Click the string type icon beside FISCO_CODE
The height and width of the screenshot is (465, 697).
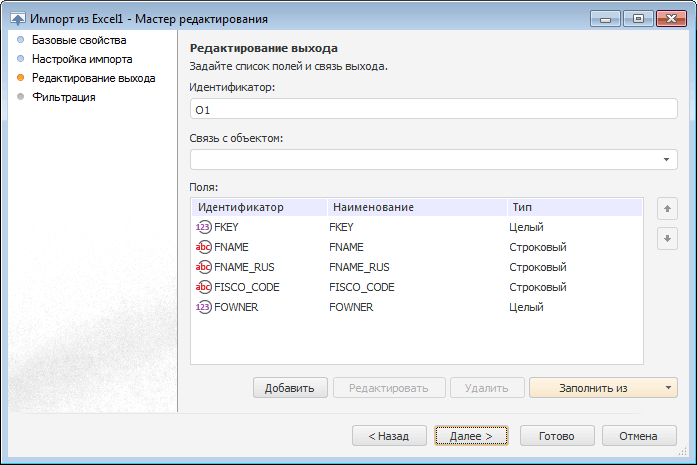pos(204,287)
